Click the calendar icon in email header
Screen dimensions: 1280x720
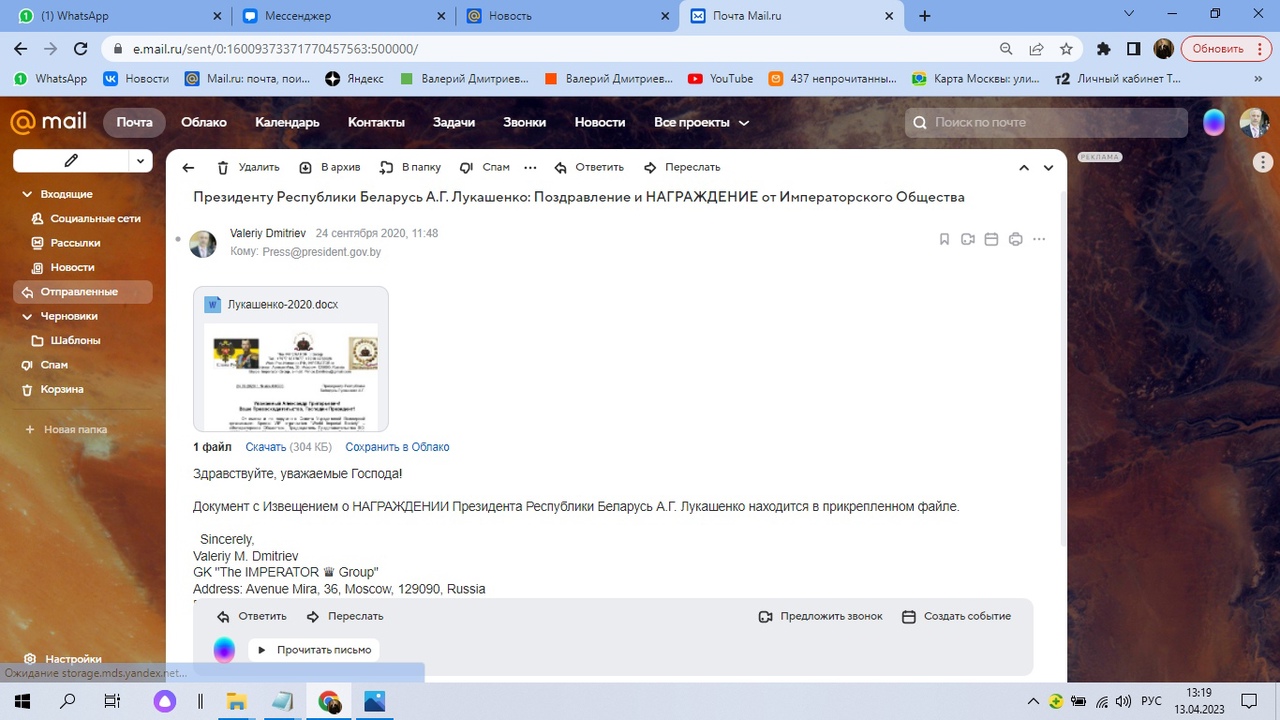(x=992, y=239)
